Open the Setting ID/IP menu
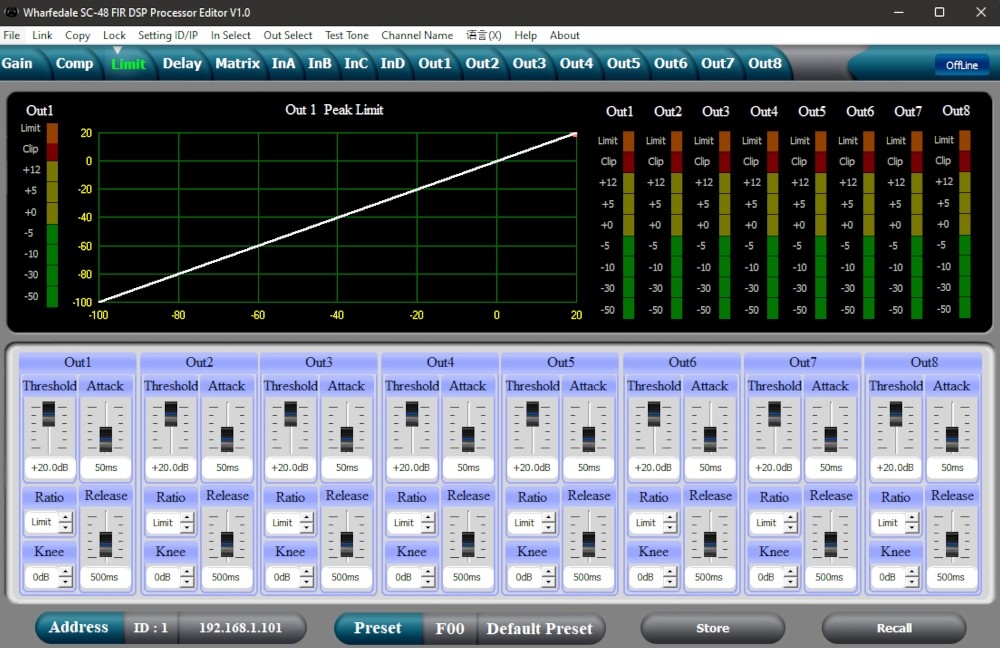 coord(168,35)
